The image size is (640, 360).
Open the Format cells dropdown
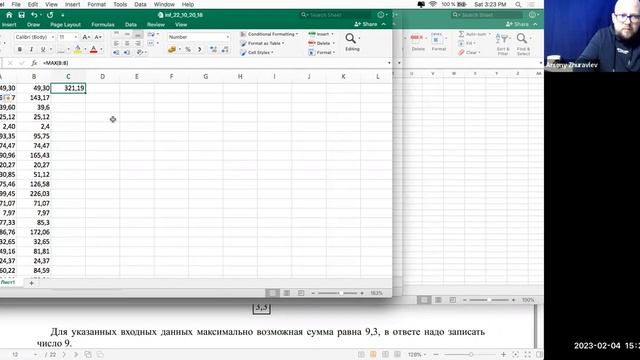(322, 53)
